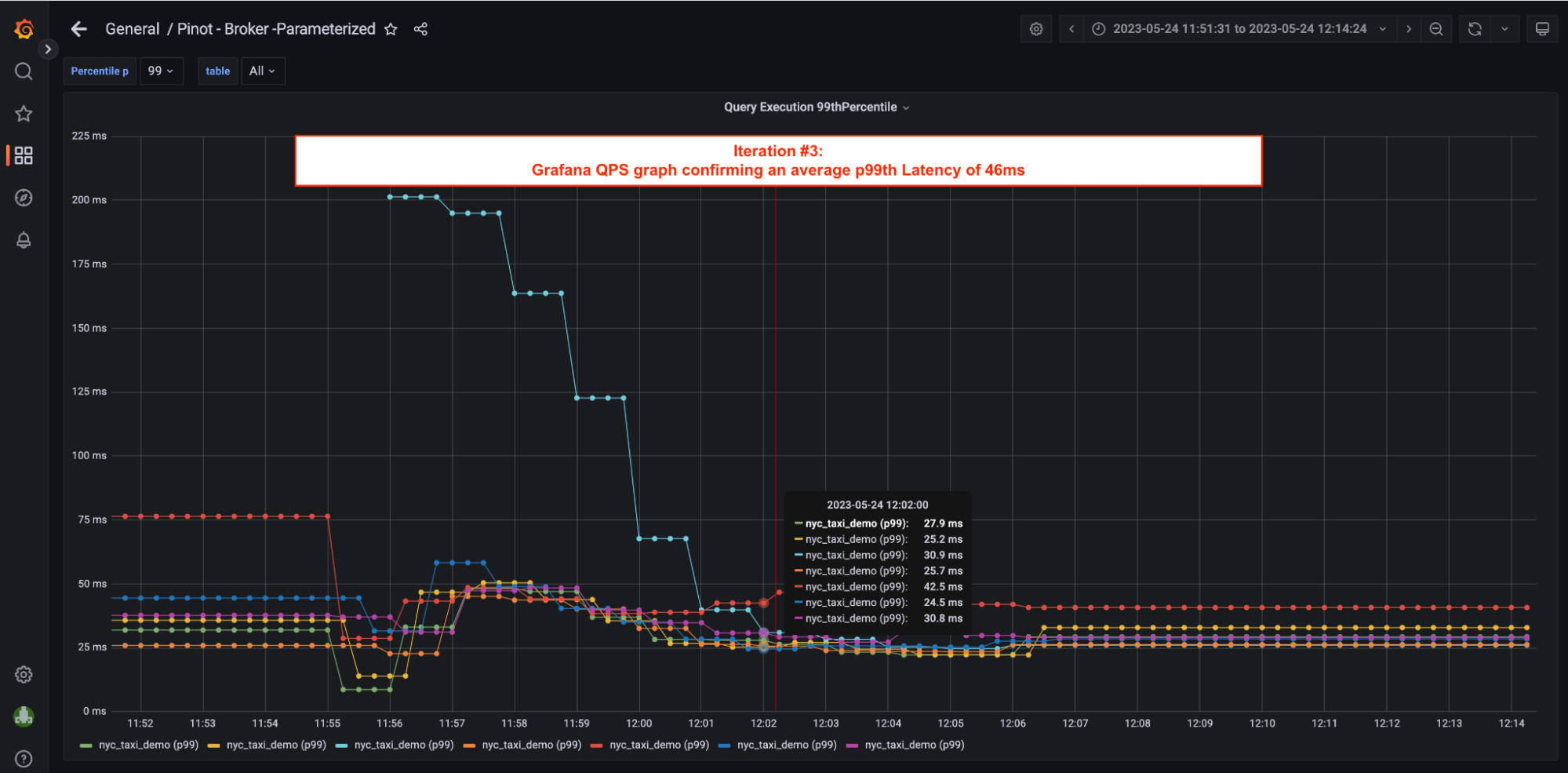Open the auto-refresh interval dropdown
1568x773 pixels.
[x=1504, y=29]
